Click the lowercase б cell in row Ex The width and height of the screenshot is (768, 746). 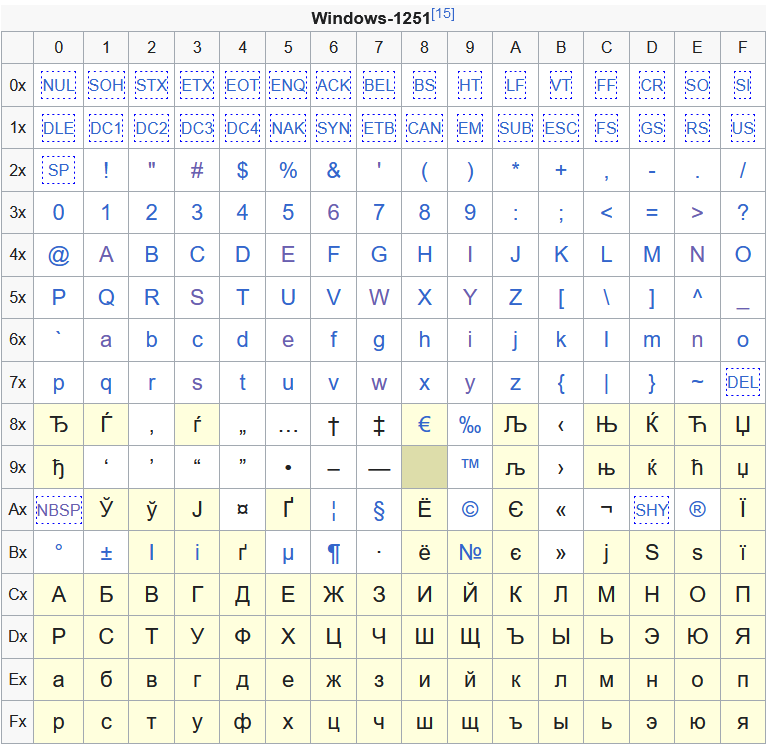coord(106,679)
